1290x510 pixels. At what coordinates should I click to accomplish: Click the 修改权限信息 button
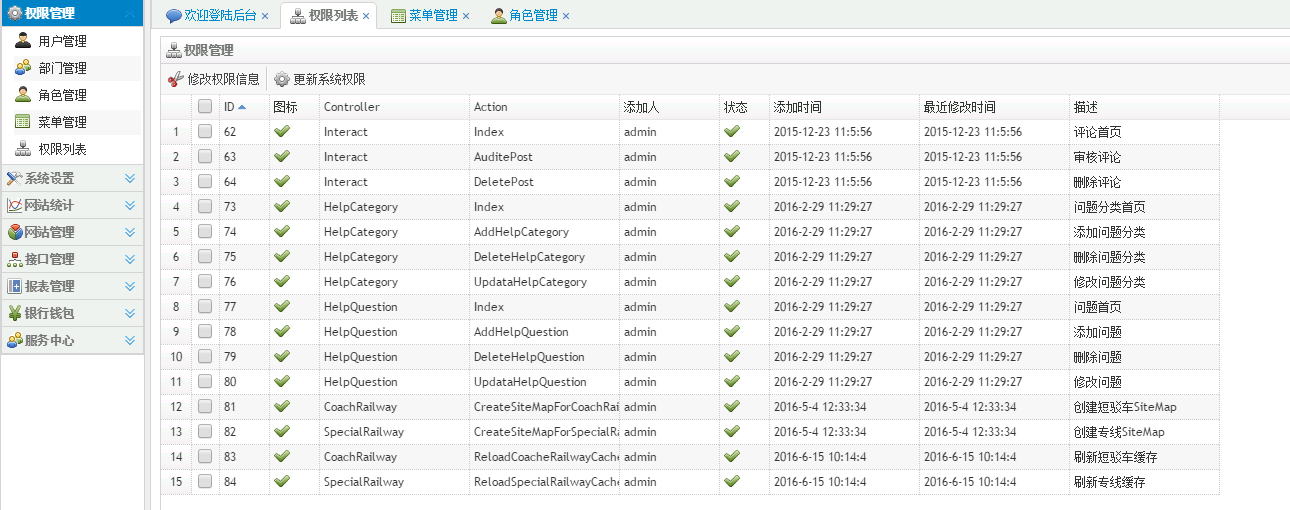[214, 79]
